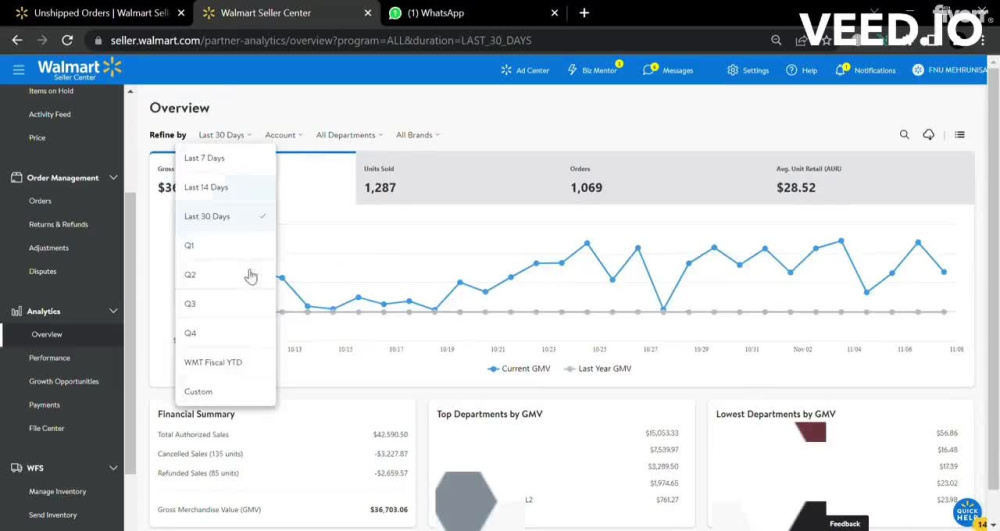Screen dimensions: 1000x531
Task: Click the sidebar vertical scrollbar
Action: [x=130, y=331]
